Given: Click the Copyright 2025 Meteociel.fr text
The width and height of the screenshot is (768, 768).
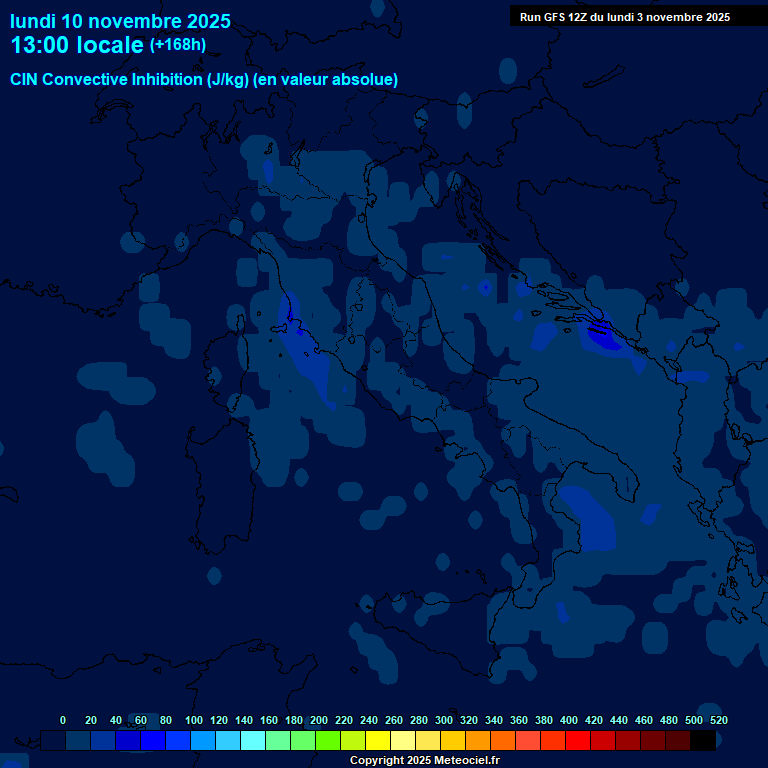Looking at the screenshot, I should click(x=424, y=761).
